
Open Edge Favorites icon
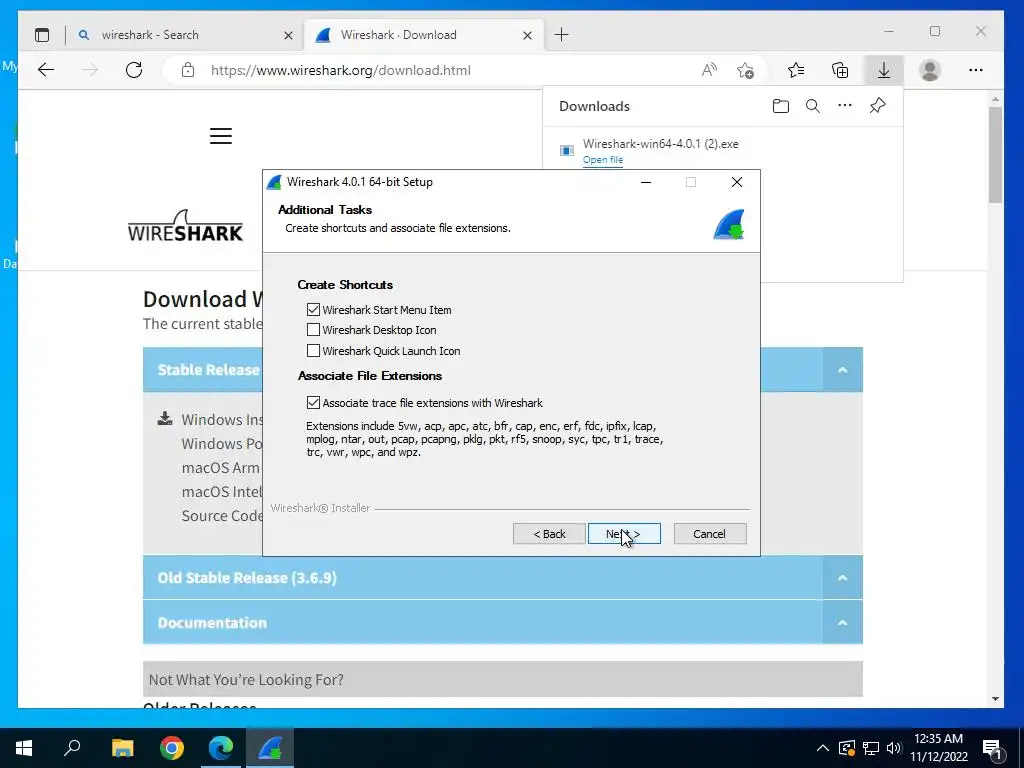coord(796,70)
